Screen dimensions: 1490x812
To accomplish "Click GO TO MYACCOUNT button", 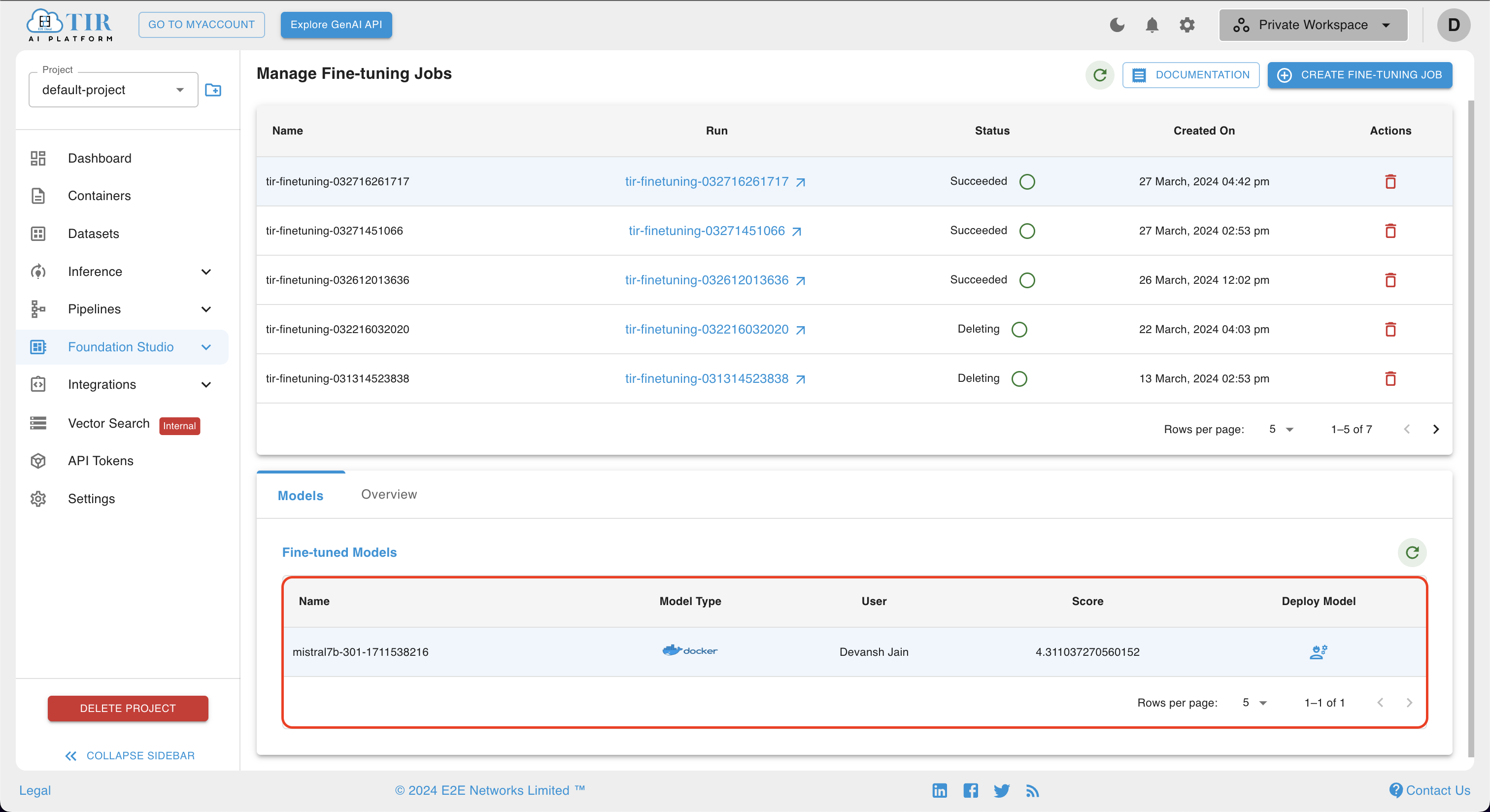I will [x=202, y=25].
